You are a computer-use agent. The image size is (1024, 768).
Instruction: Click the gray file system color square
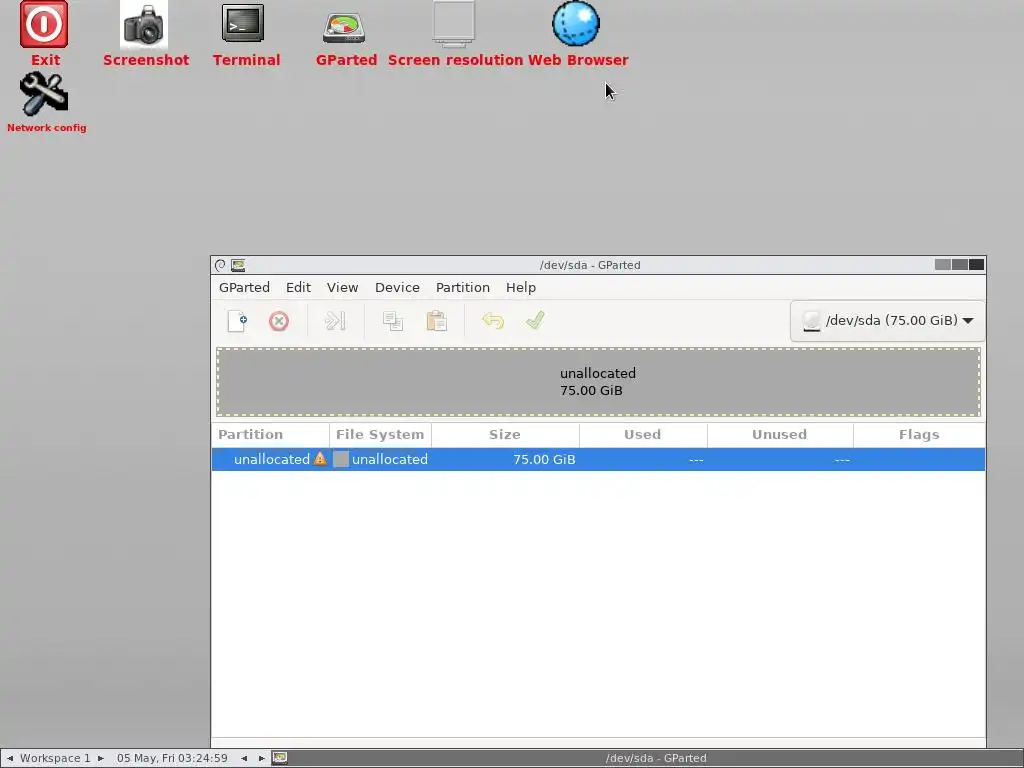pos(341,459)
